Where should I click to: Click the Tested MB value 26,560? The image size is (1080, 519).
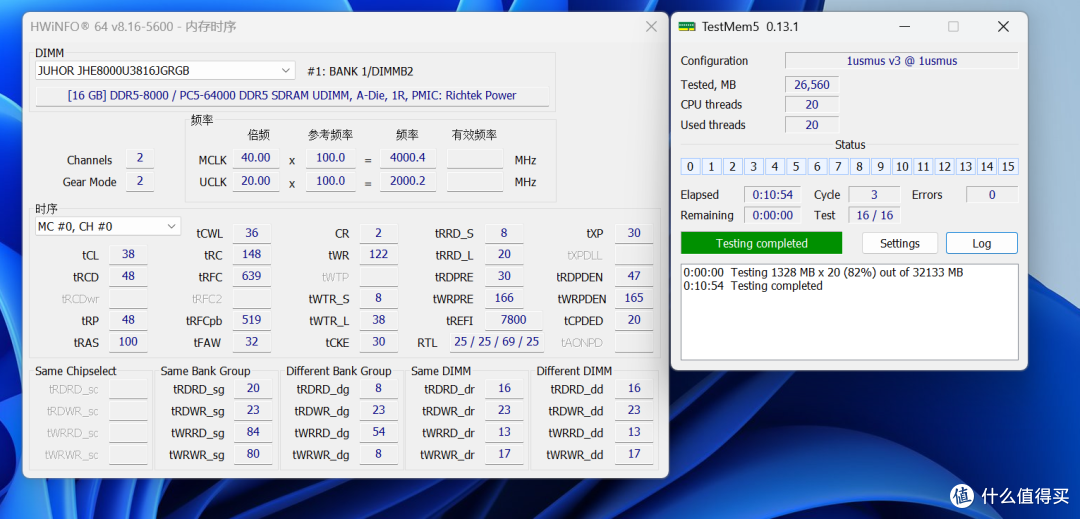tap(811, 85)
